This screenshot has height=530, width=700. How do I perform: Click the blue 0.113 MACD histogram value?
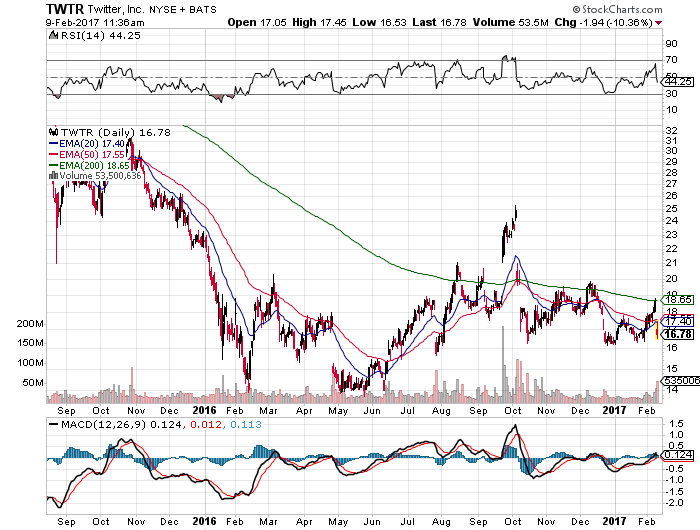[x=246, y=425]
